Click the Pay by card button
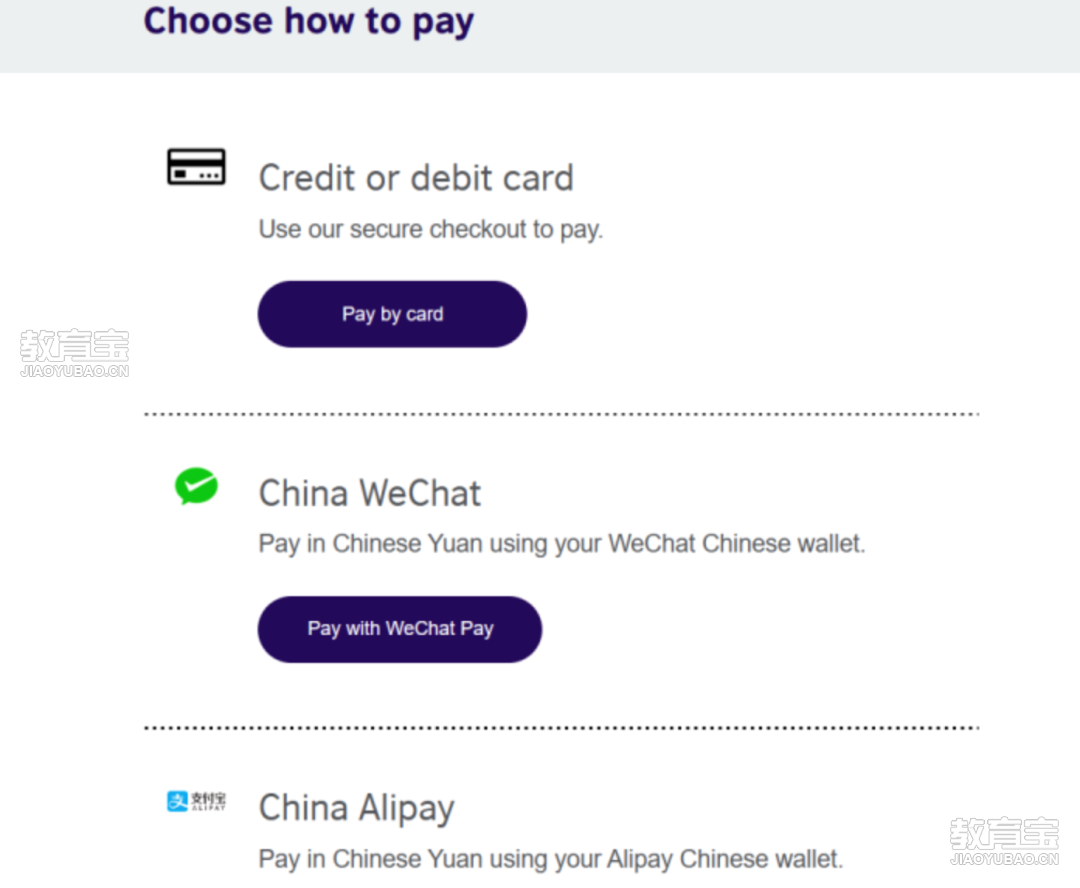 click(x=393, y=314)
